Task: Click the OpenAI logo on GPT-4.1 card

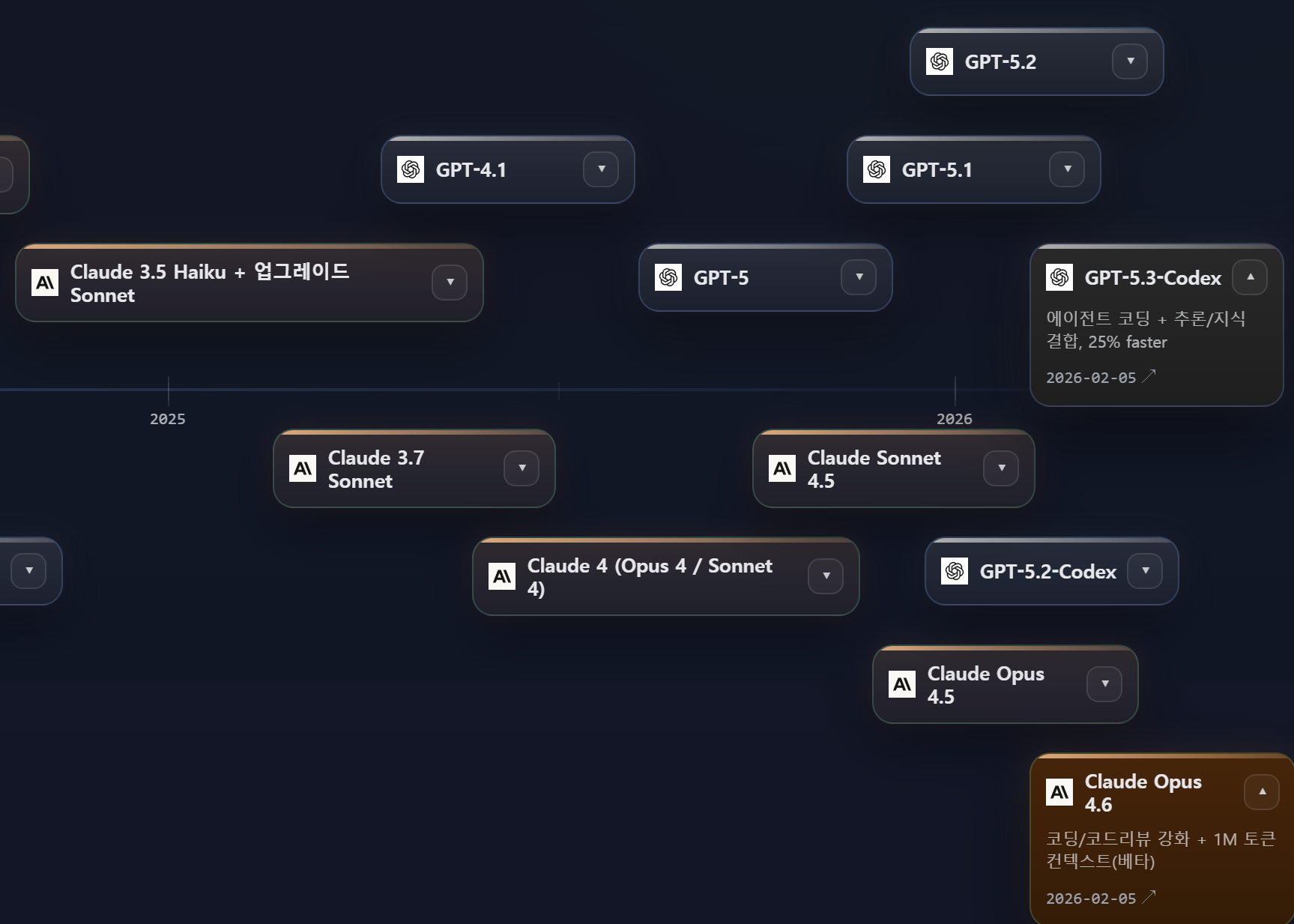Action: [411, 169]
